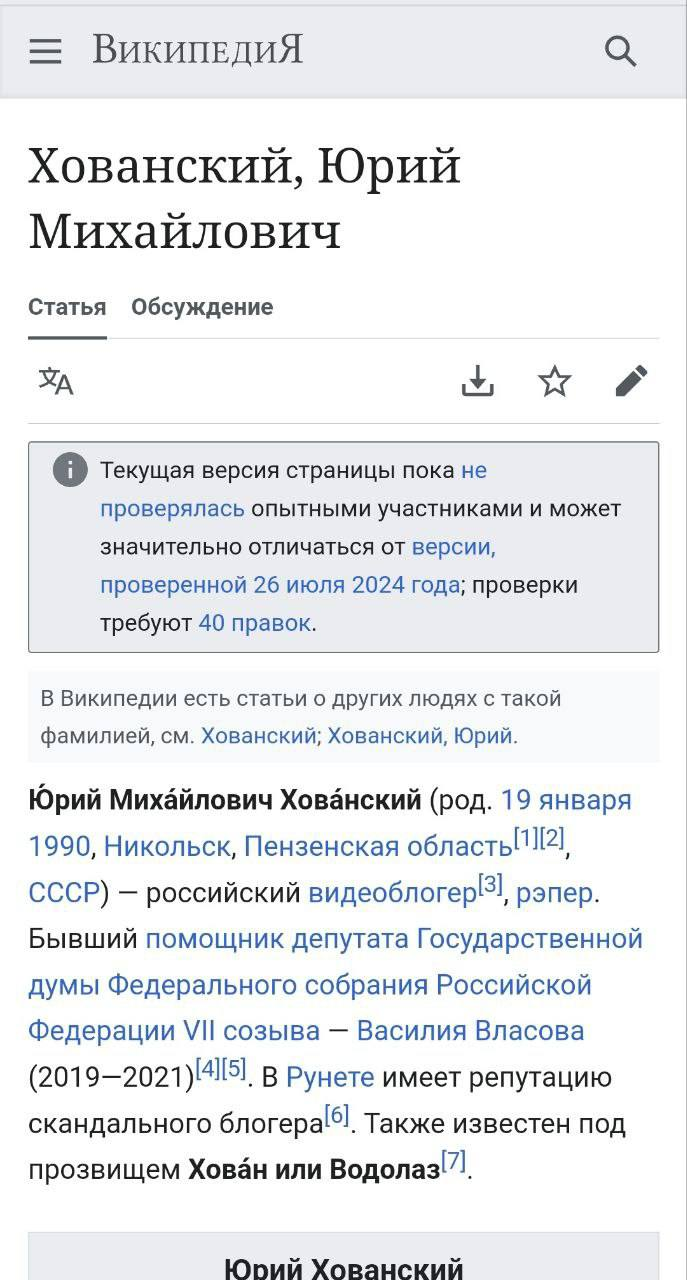Open the 'Василия Власова' link
This screenshot has height=1280, width=687.
pos(470,1031)
